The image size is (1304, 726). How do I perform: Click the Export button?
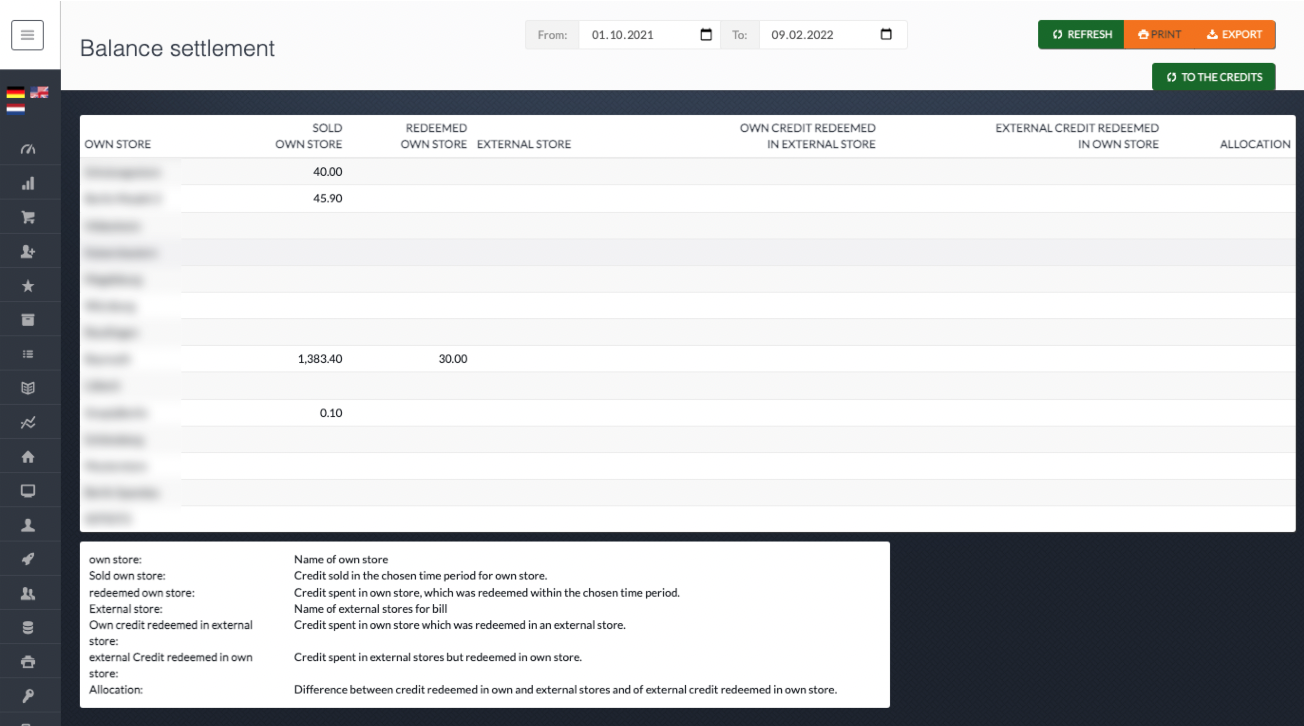pyautogui.click(x=1235, y=35)
